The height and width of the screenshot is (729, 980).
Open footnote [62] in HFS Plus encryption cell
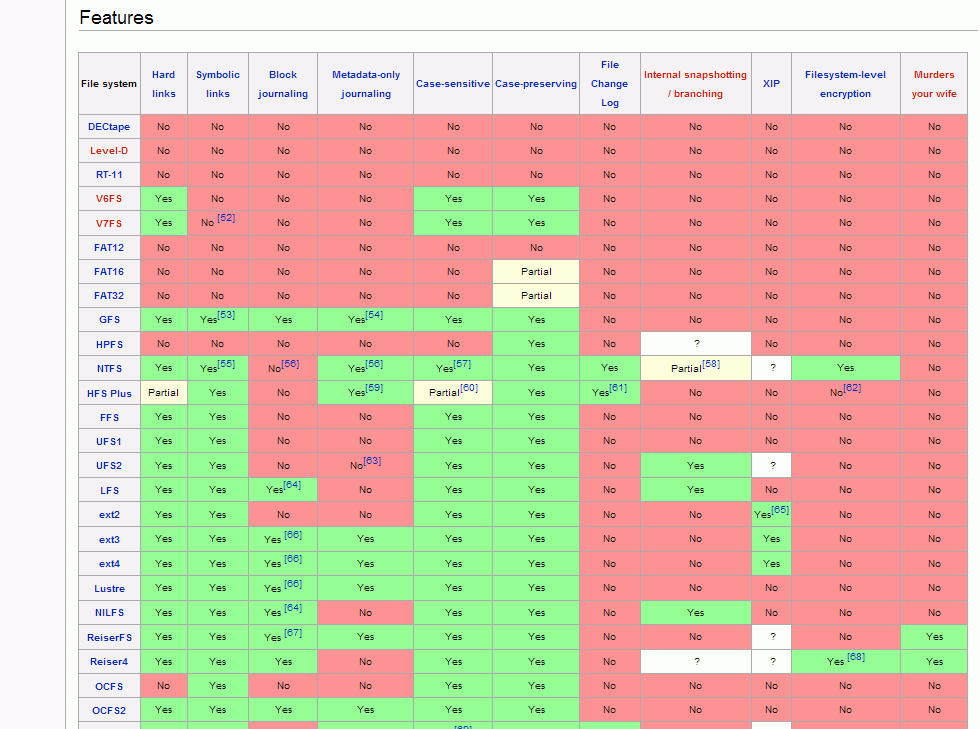852,388
